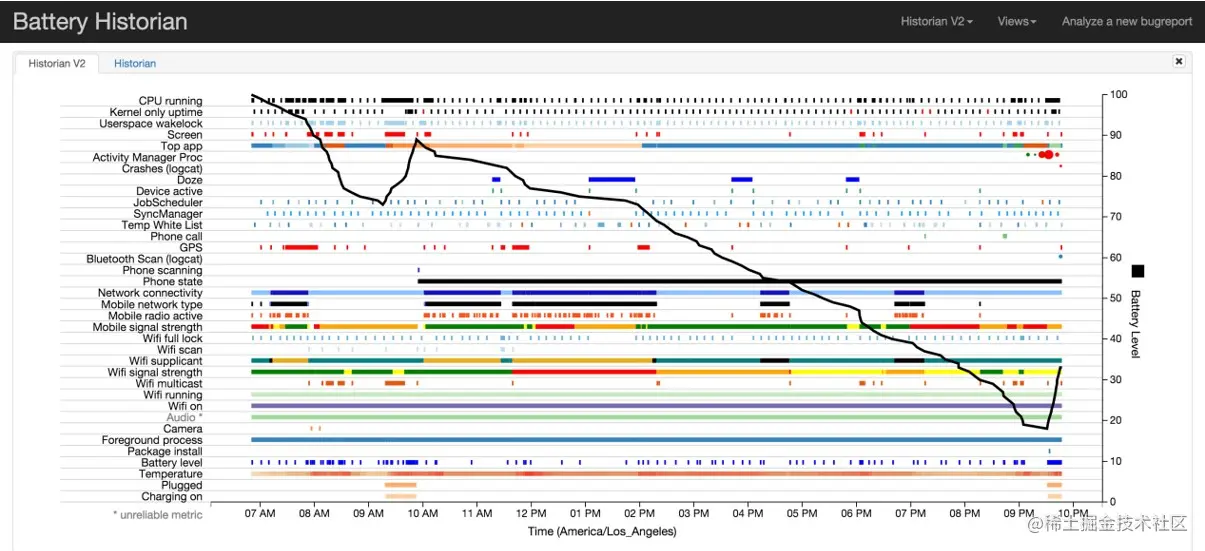
Task: Click the unreliable metric footnote
Action: [158, 515]
